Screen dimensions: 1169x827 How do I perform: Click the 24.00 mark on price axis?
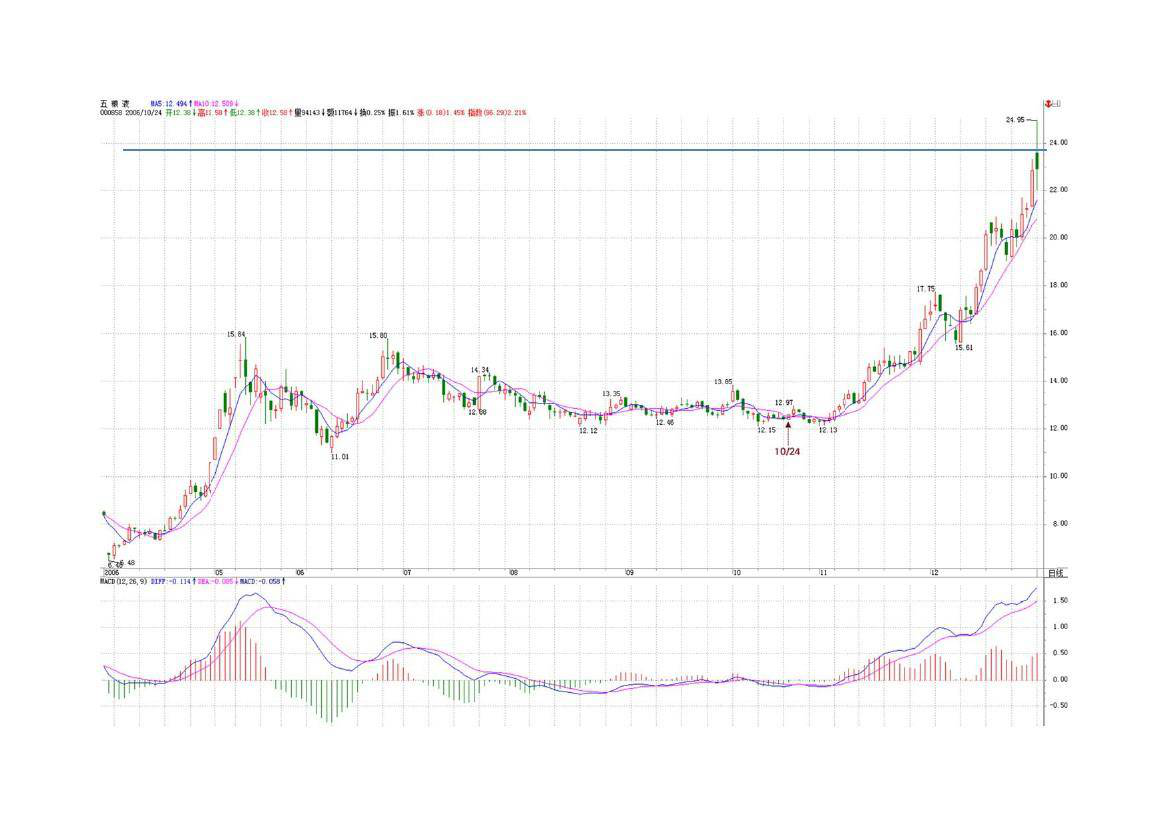tap(1058, 143)
